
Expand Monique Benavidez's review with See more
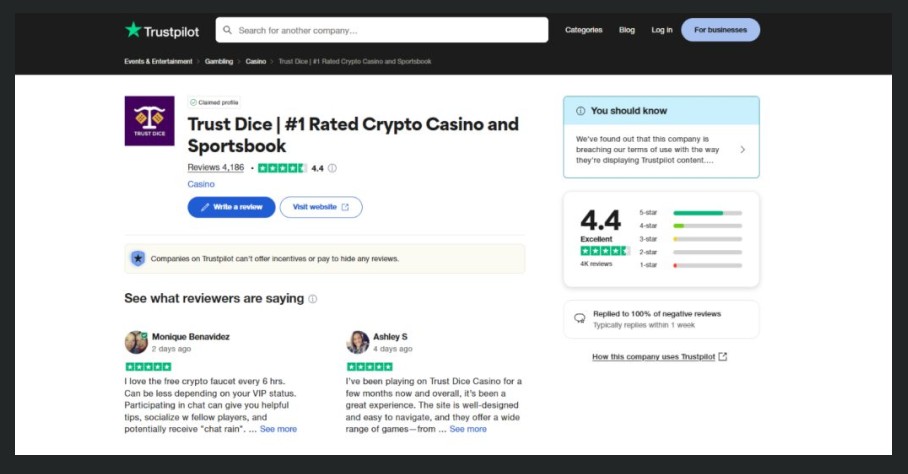click(279, 429)
